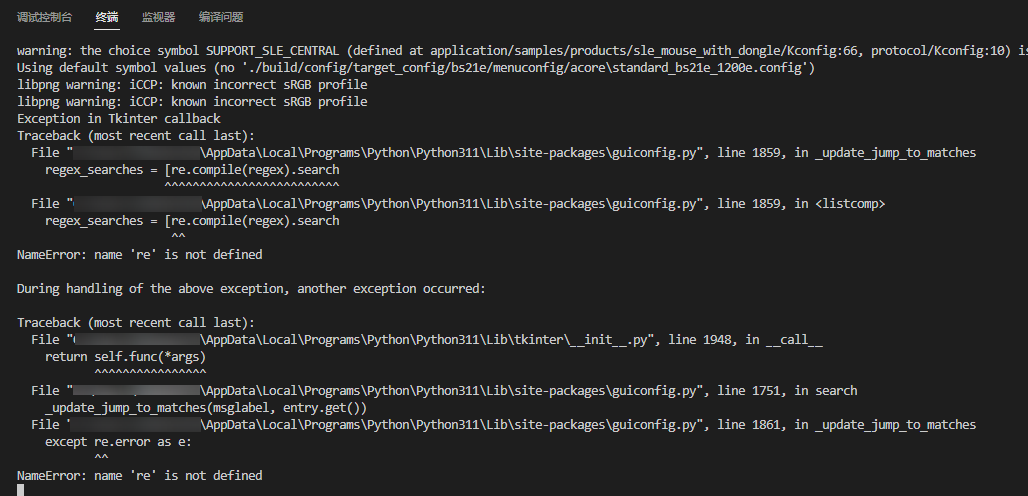Select the 终端 tab
The image size is (1028, 496).
pos(106,17)
